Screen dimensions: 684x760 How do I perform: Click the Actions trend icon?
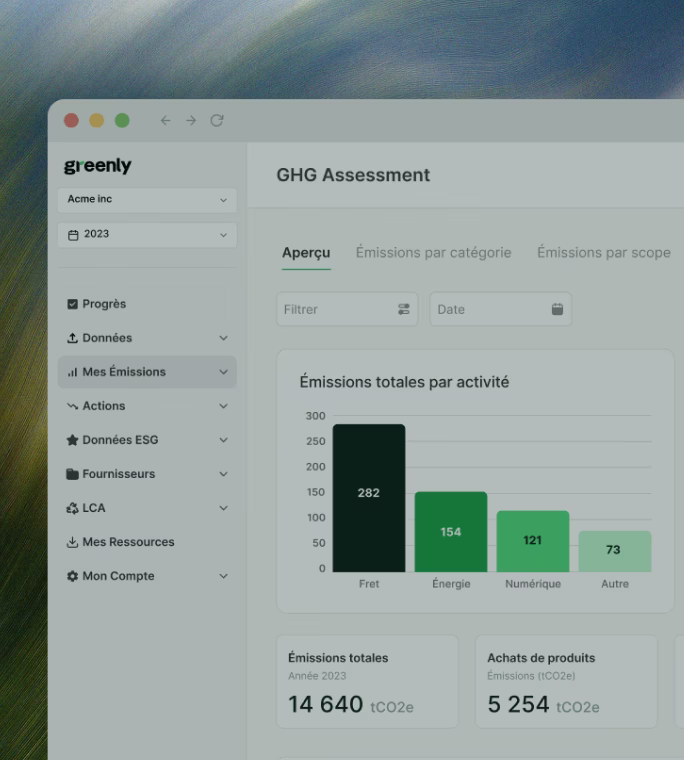[72, 406]
